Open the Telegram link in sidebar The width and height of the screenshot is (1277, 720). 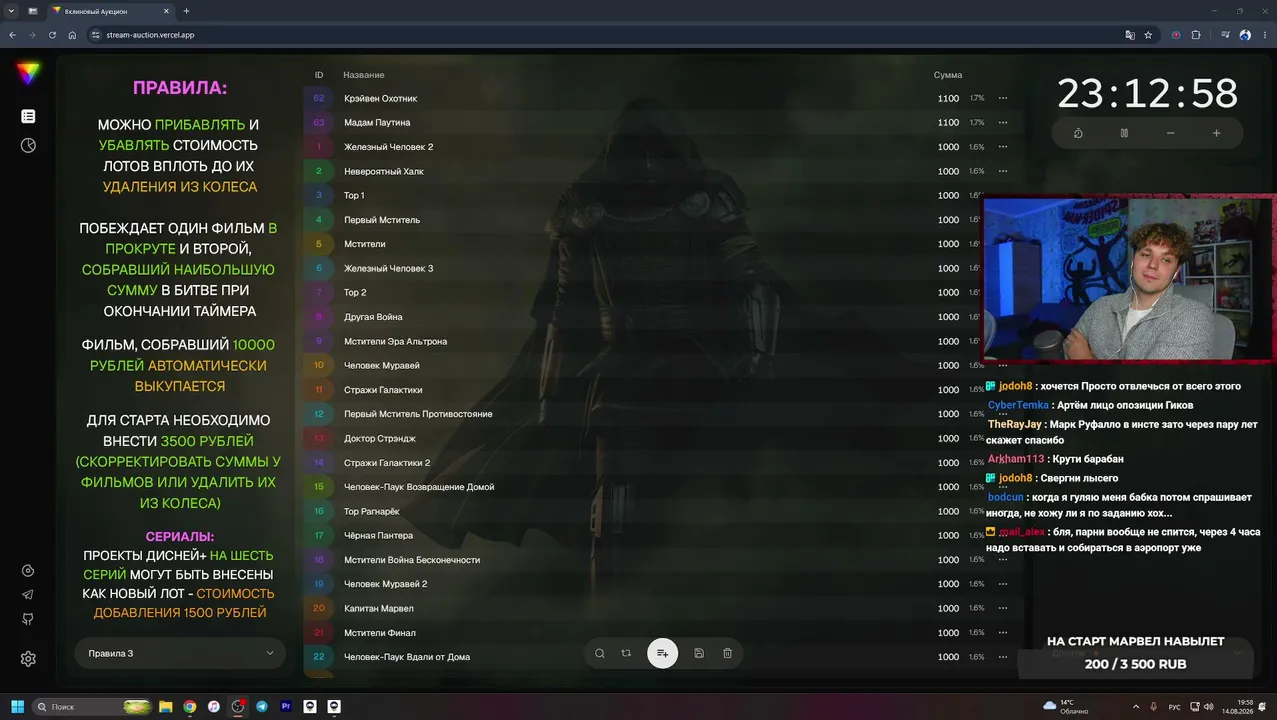pos(28,595)
